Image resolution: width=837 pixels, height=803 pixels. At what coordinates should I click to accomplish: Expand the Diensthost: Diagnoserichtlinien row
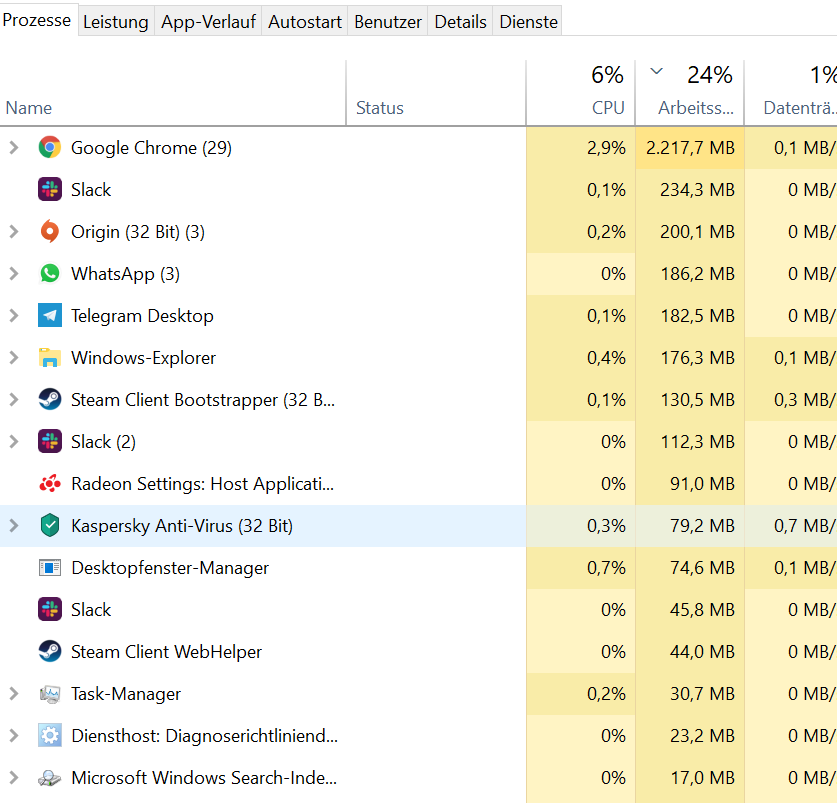coord(14,736)
